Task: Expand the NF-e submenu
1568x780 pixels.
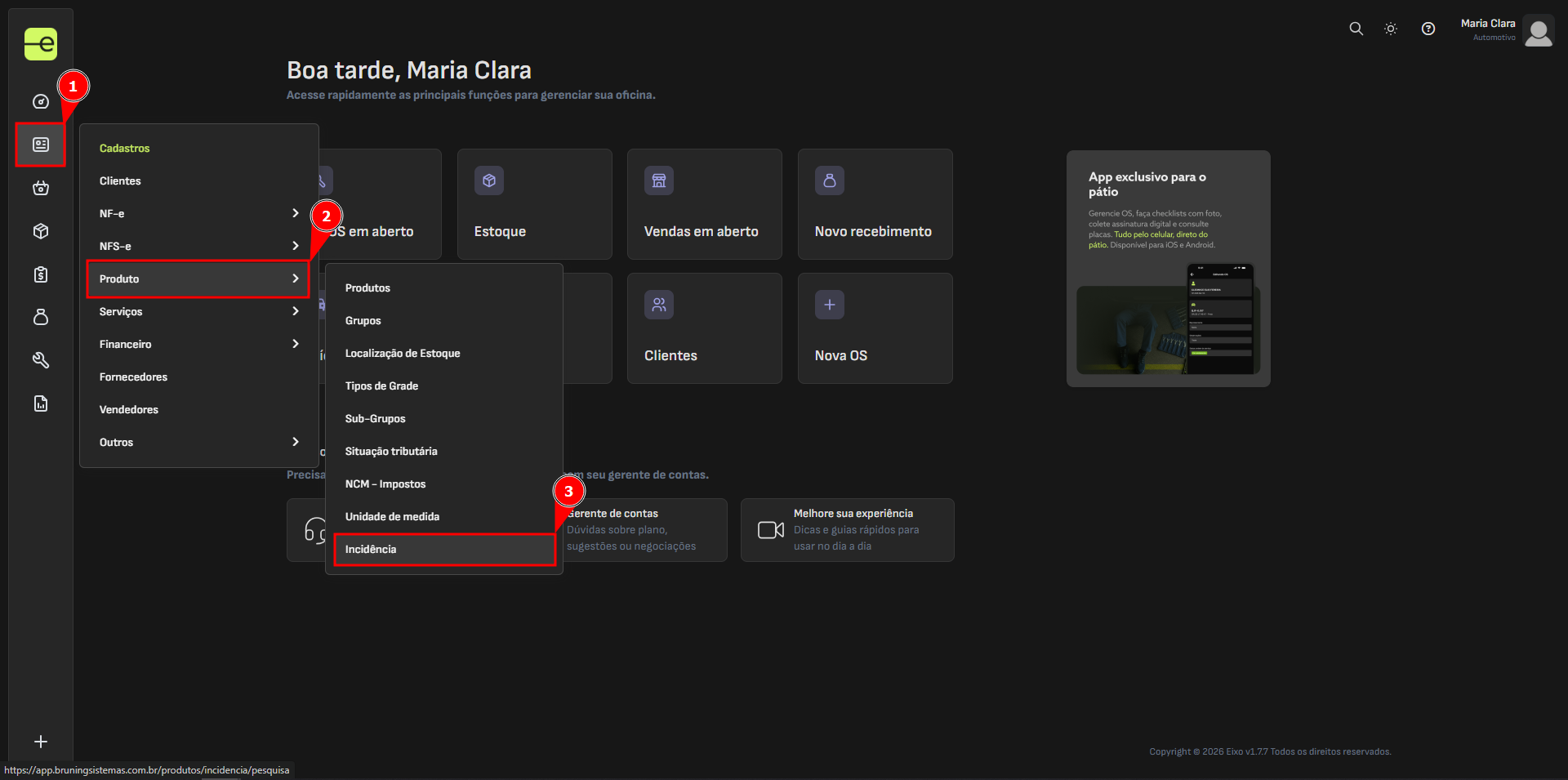Action: click(198, 213)
